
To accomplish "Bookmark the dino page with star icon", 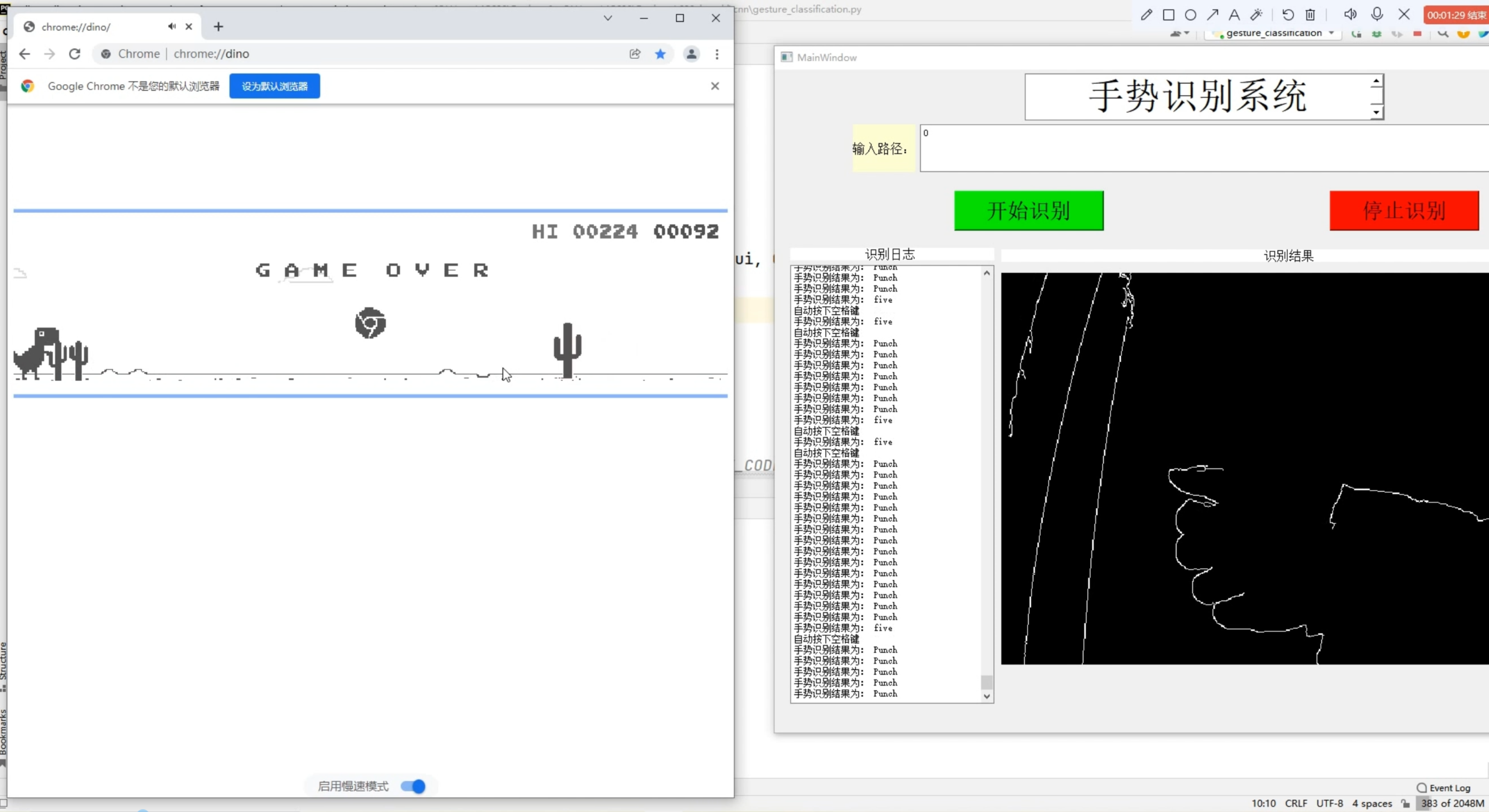I will pyautogui.click(x=661, y=54).
